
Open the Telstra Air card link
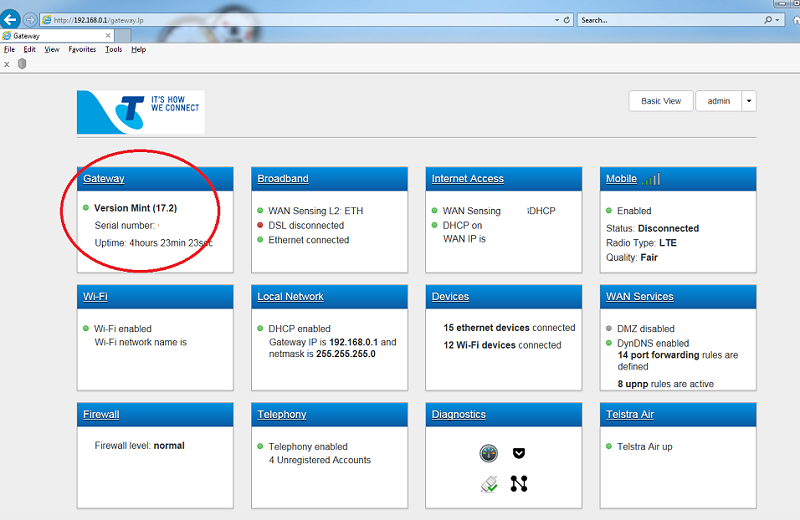pyautogui.click(x=630, y=414)
